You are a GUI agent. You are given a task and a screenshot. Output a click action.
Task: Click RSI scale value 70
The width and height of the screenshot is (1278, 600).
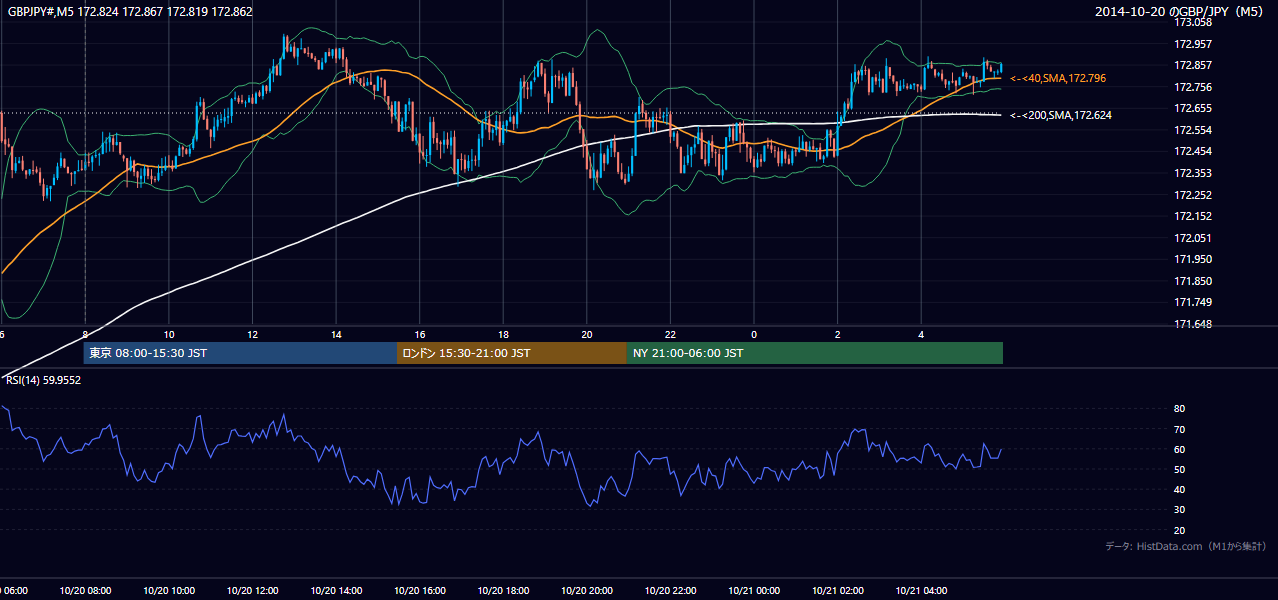tap(1179, 430)
